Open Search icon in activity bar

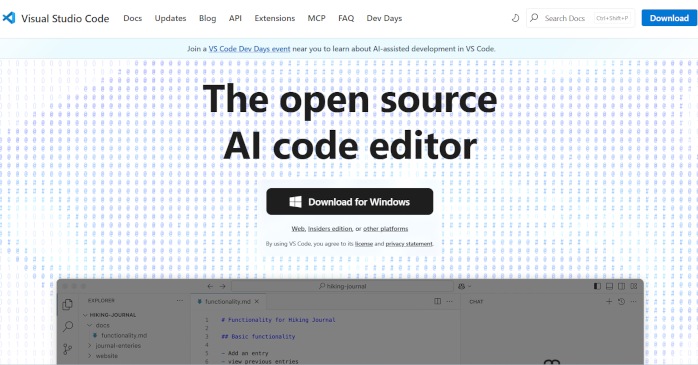click(x=68, y=326)
